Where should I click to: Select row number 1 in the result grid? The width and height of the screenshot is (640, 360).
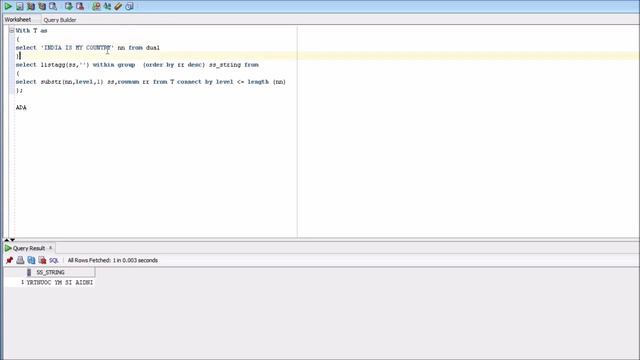[22, 282]
